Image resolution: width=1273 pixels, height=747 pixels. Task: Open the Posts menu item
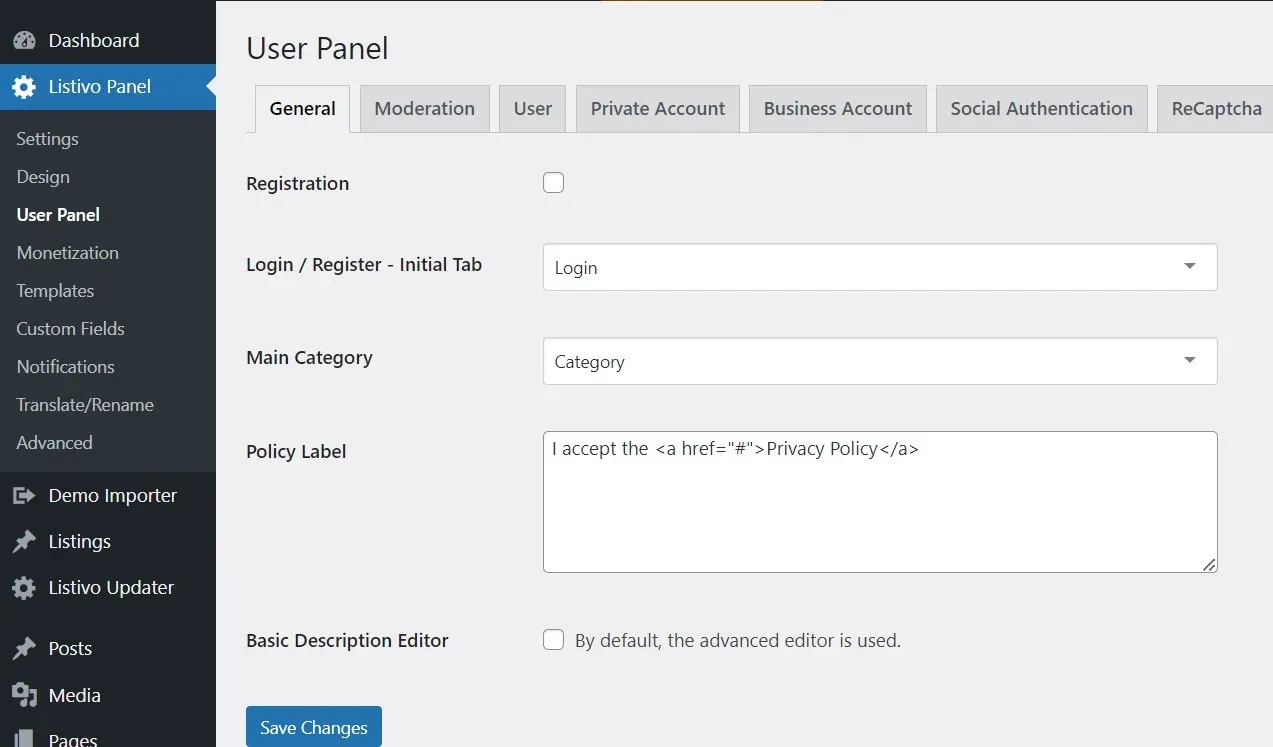point(108,649)
